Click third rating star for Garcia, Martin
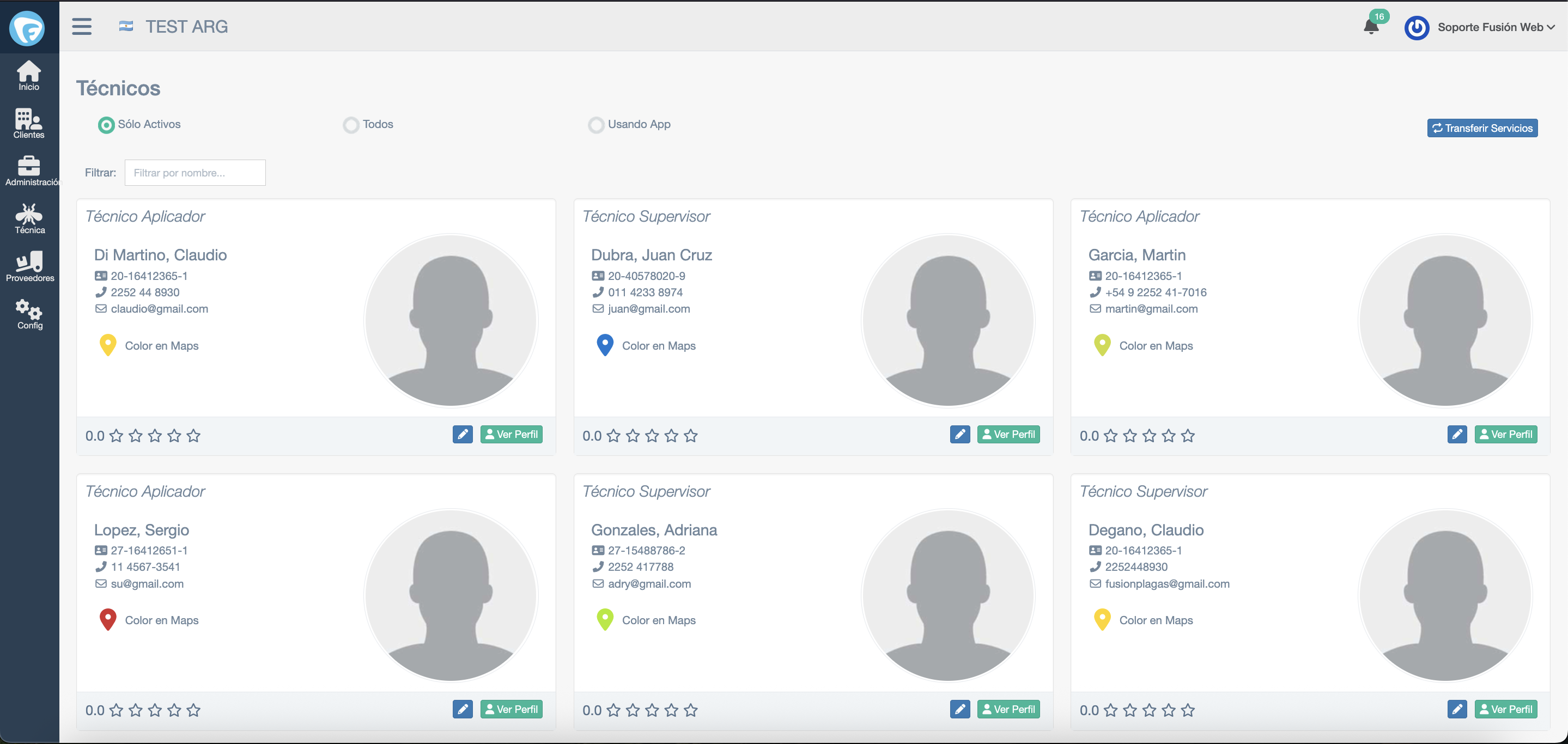The image size is (1568, 744). (x=1149, y=436)
